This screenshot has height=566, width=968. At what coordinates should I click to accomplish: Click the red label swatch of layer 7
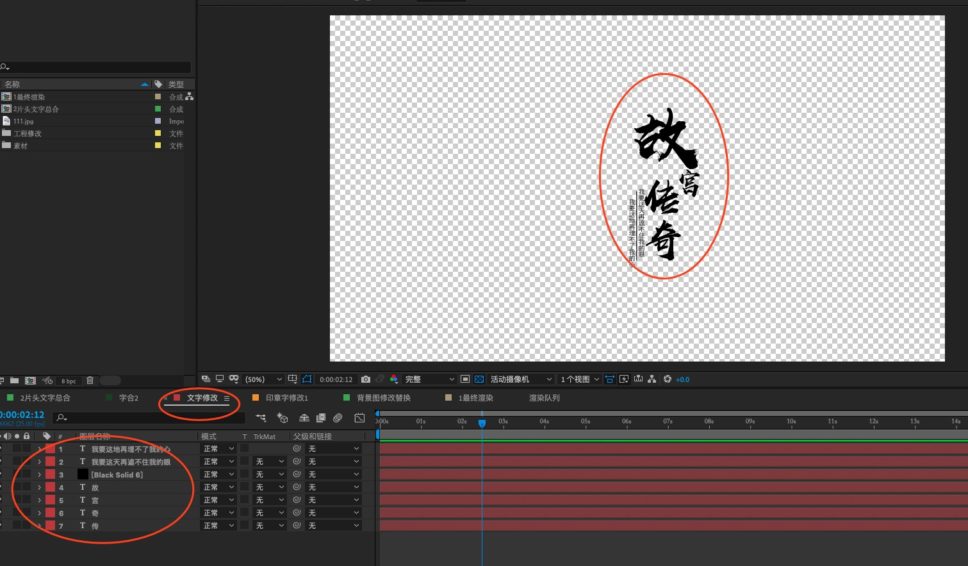click(50, 526)
